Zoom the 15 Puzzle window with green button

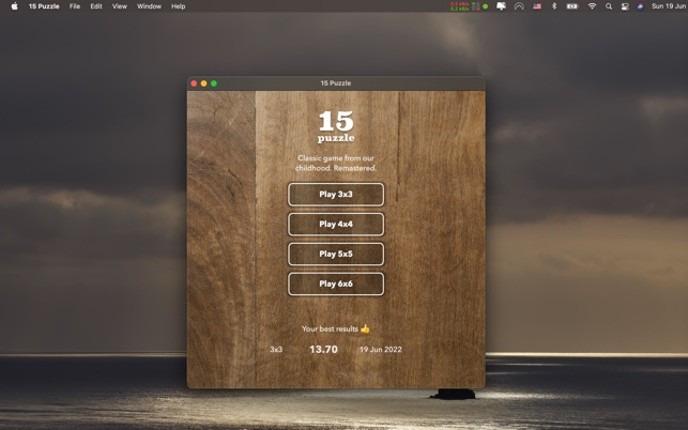214,83
